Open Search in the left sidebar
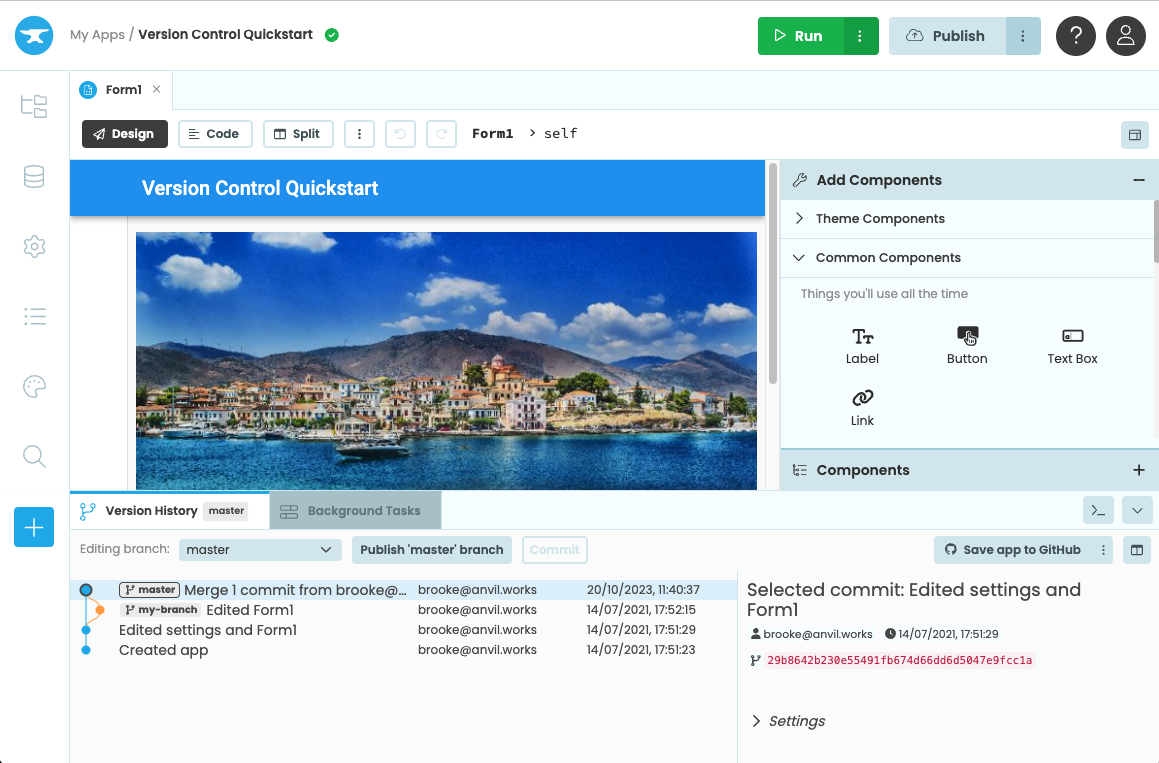The height and width of the screenshot is (763, 1159). coord(34,456)
